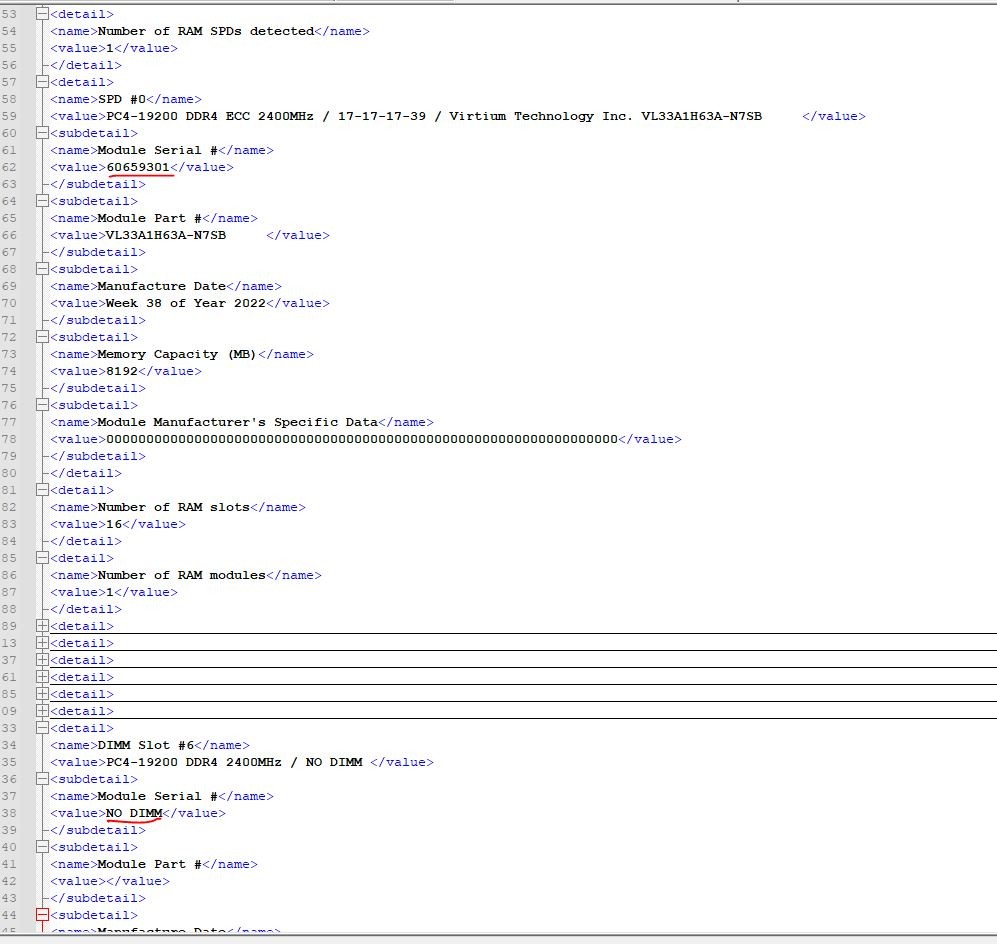The image size is (997, 944).
Task: Click "Module Part #" on line 41
Action: tap(150, 863)
